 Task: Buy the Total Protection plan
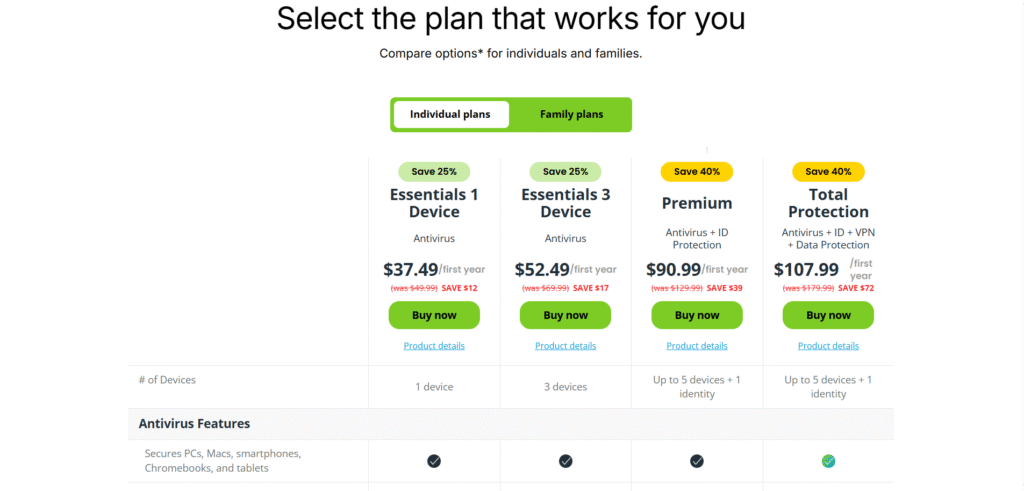coord(828,315)
